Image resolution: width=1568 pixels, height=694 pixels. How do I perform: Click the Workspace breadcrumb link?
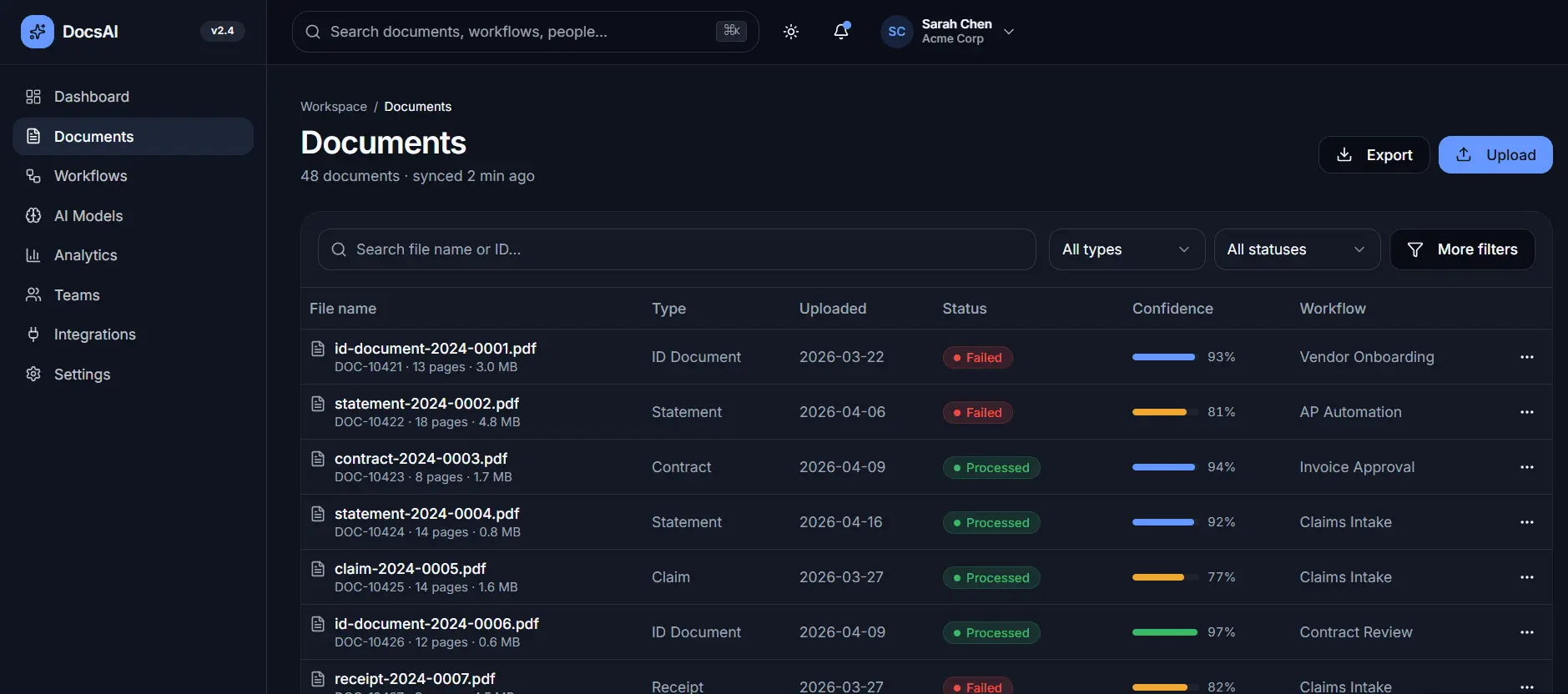coord(334,107)
